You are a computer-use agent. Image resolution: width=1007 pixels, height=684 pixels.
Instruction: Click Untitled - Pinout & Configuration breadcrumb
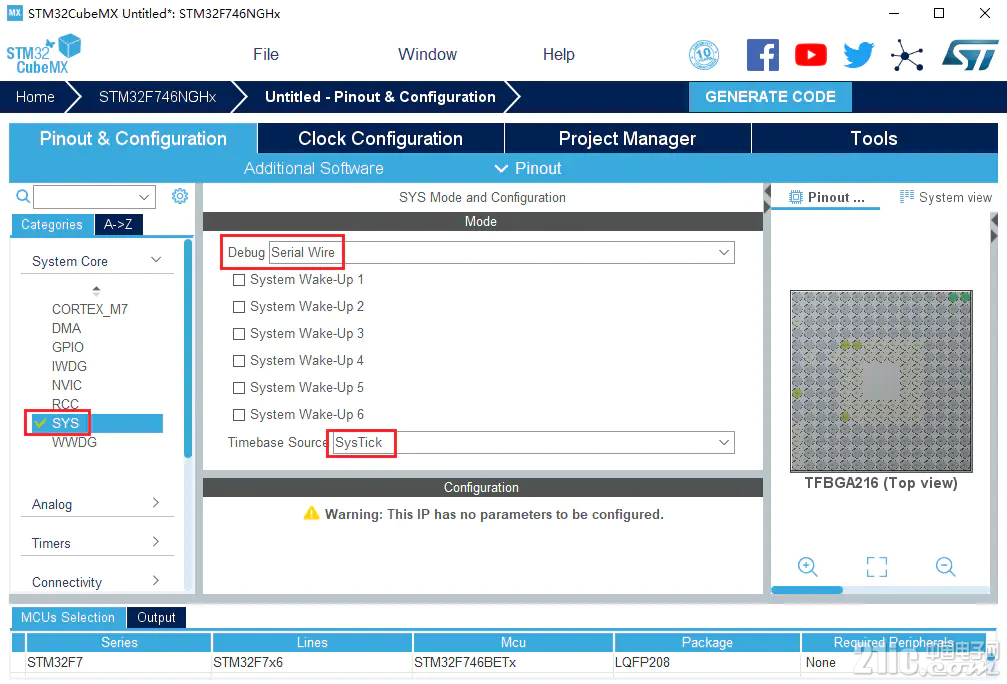380,97
